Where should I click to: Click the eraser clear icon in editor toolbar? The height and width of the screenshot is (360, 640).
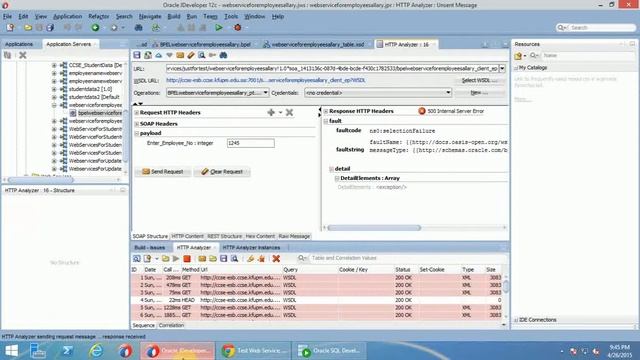(x=191, y=55)
